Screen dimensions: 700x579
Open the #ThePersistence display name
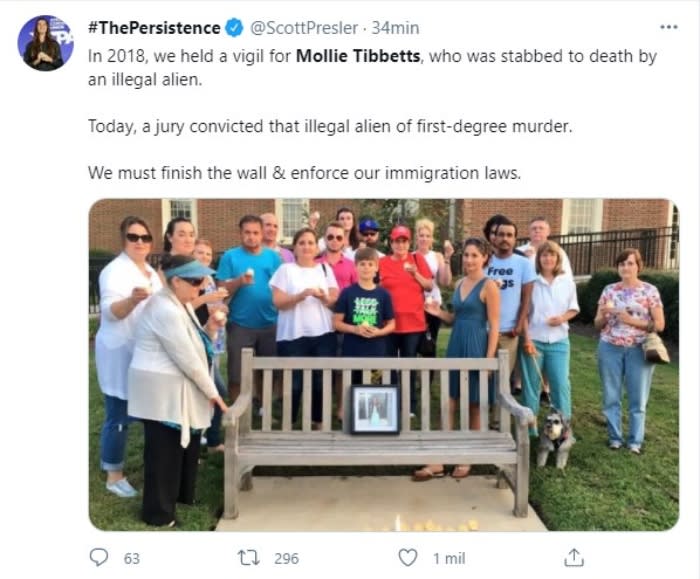coord(154,28)
